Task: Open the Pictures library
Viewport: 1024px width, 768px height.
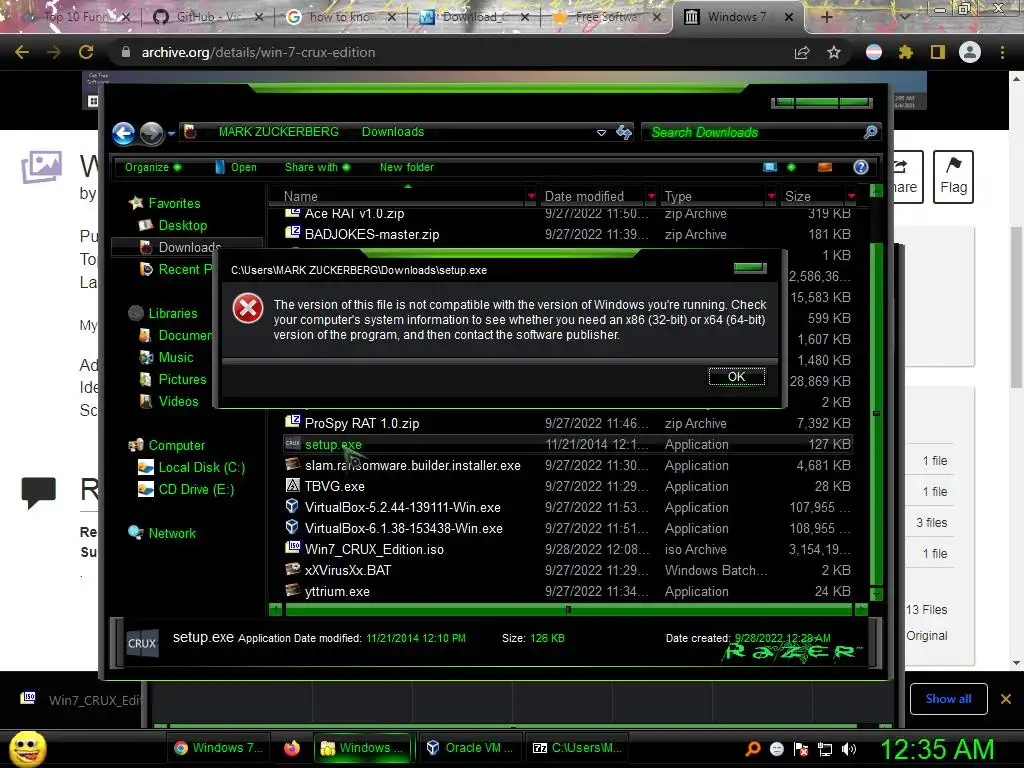Action: coord(174,379)
